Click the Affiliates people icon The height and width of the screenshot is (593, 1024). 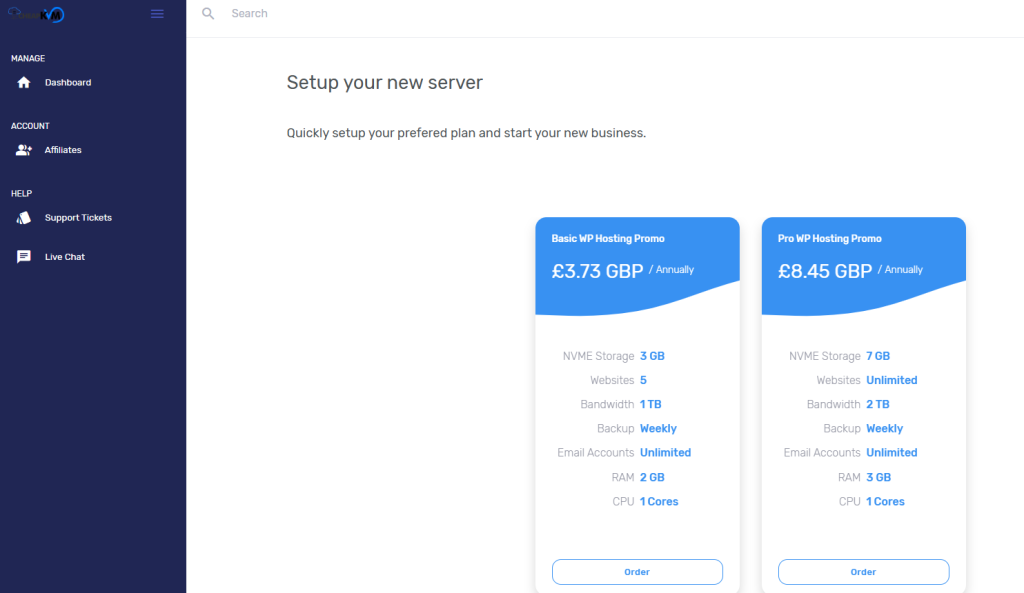click(x=24, y=150)
